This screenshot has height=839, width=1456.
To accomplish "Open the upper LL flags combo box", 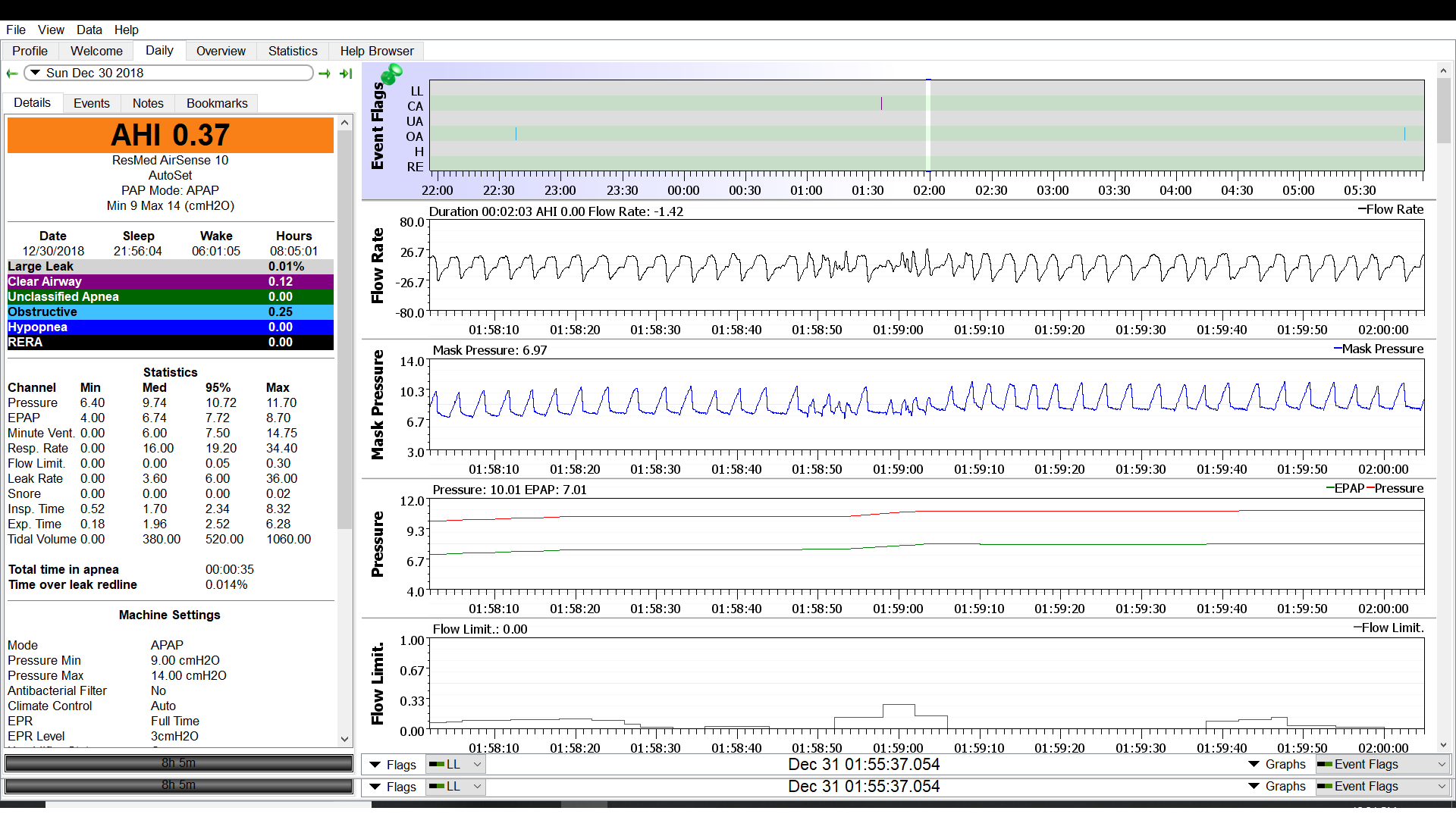I will tap(455, 764).
